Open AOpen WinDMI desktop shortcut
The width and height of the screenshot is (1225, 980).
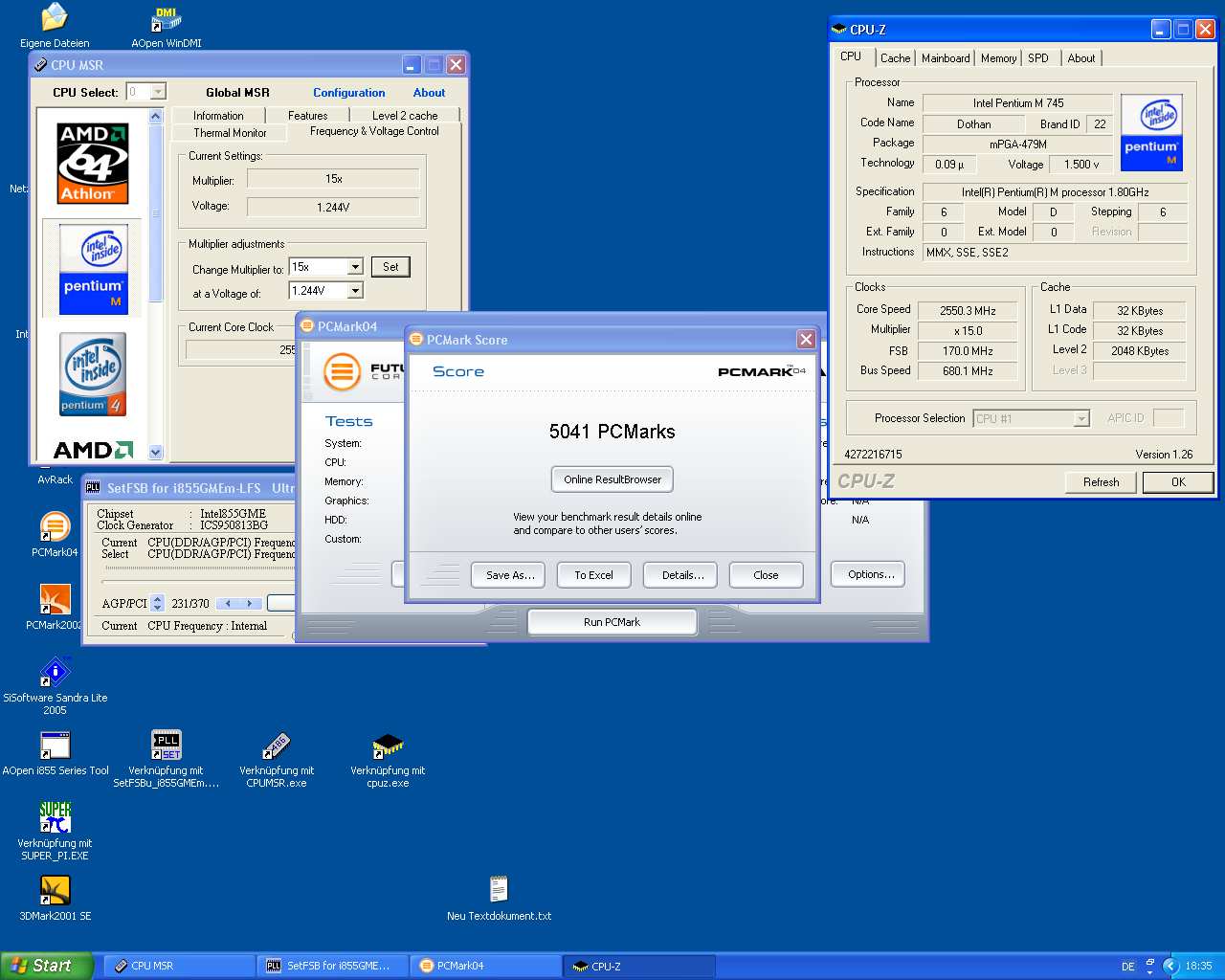(x=166, y=18)
